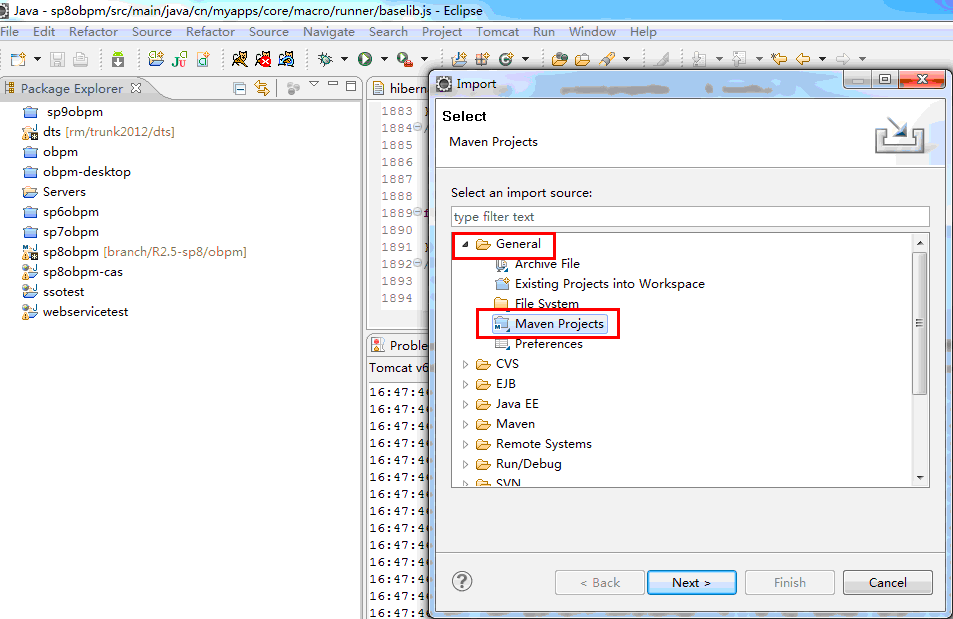Open the Navigate menu
Viewport: 953px width, 619px height.
(x=329, y=32)
